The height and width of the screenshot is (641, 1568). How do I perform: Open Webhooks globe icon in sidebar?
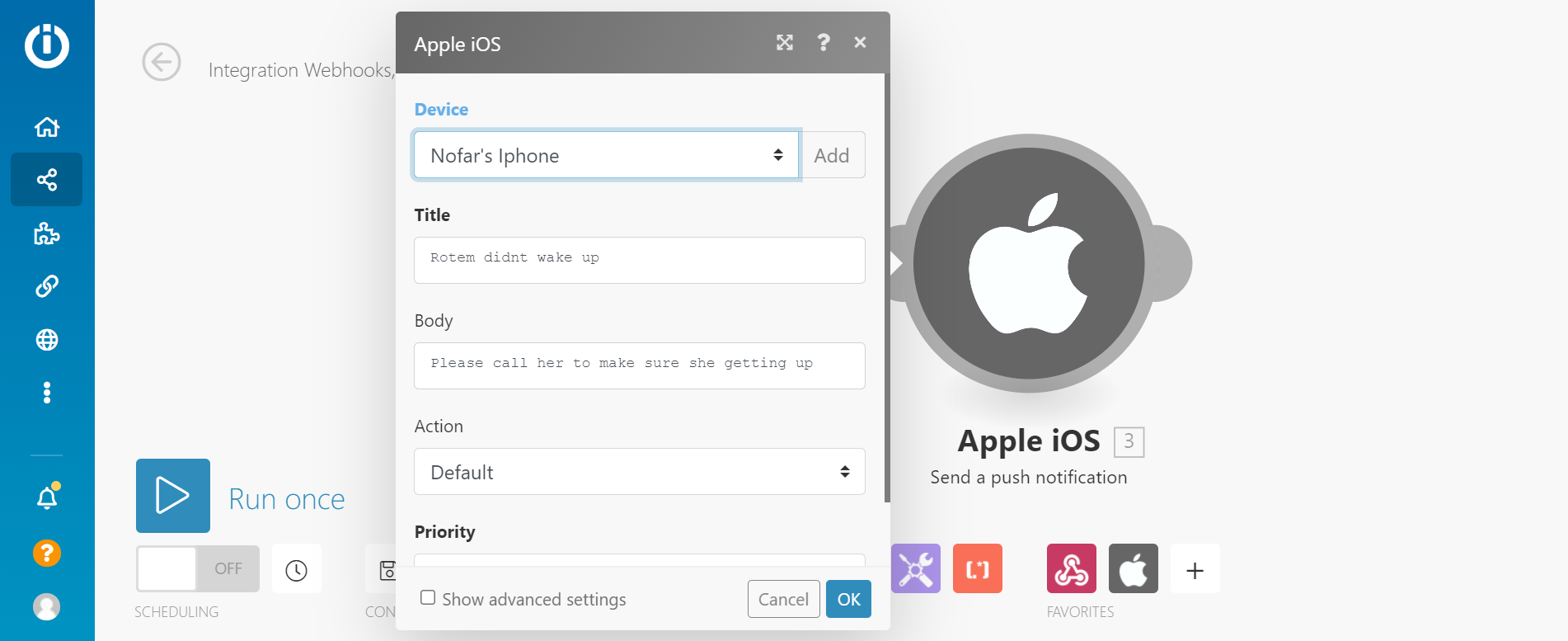tap(47, 340)
